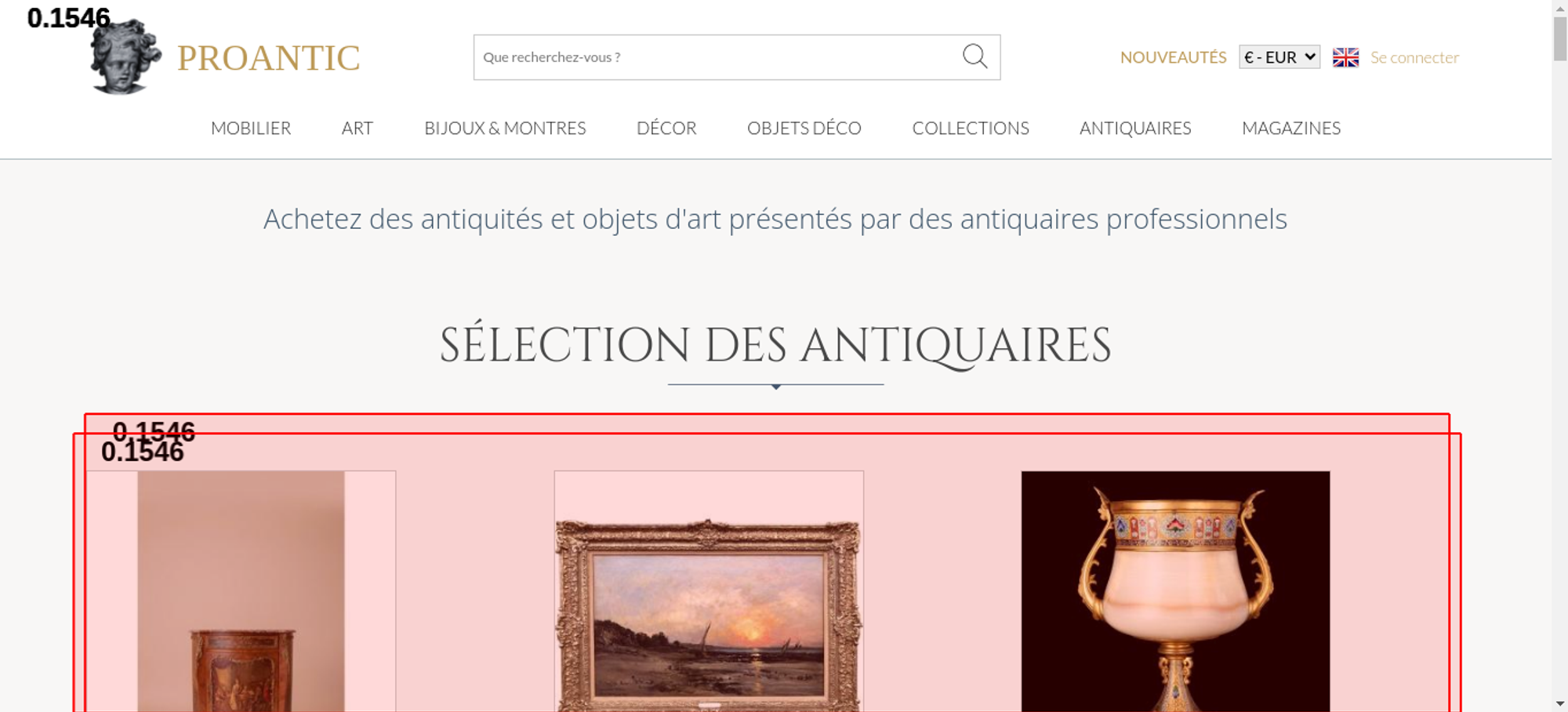Image resolution: width=1568 pixels, height=712 pixels.
Task: Open the enamelled onyx cup thumbnail
Action: pos(1175,591)
